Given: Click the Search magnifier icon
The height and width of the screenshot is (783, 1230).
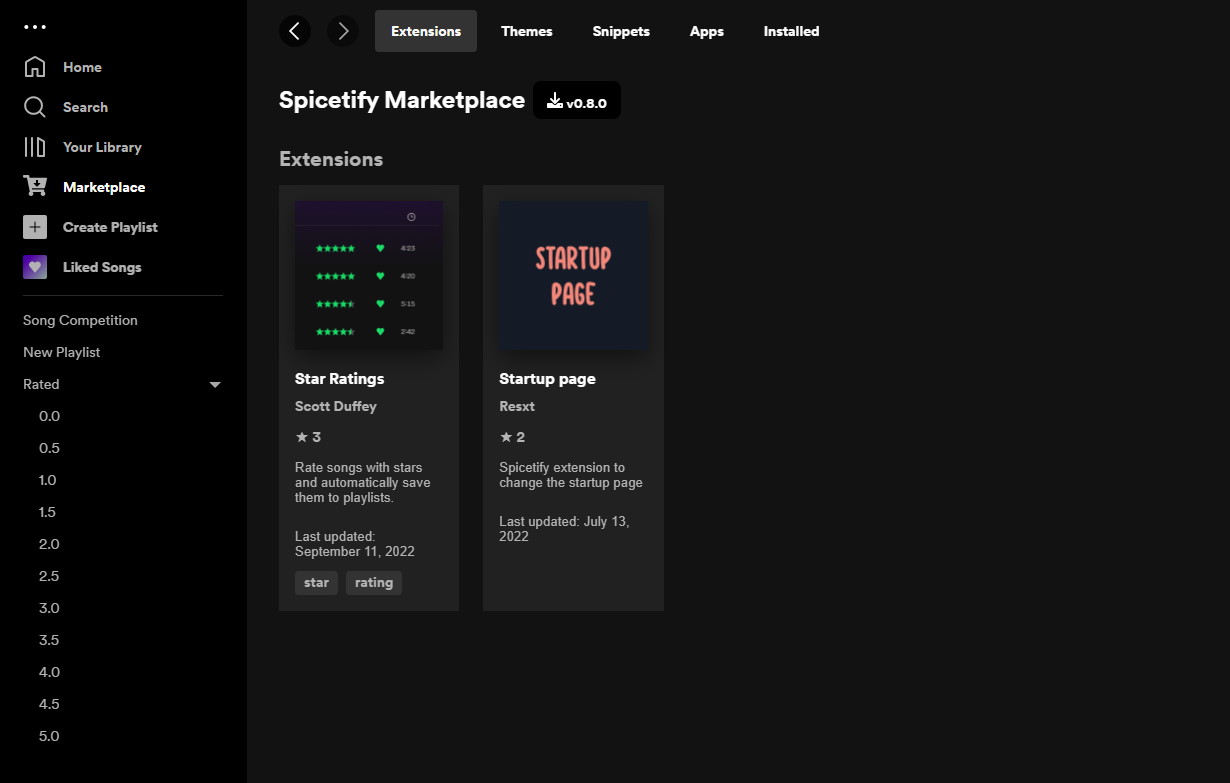Looking at the screenshot, I should tap(35, 107).
